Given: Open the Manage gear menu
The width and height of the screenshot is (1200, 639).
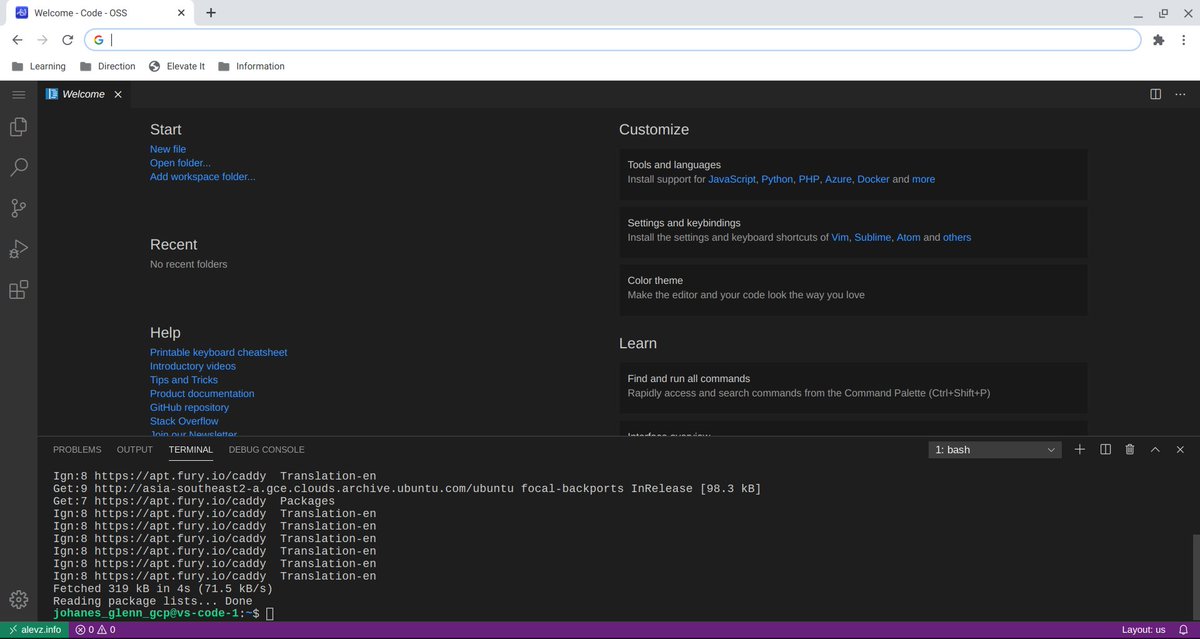Looking at the screenshot, I should point(18,599).
